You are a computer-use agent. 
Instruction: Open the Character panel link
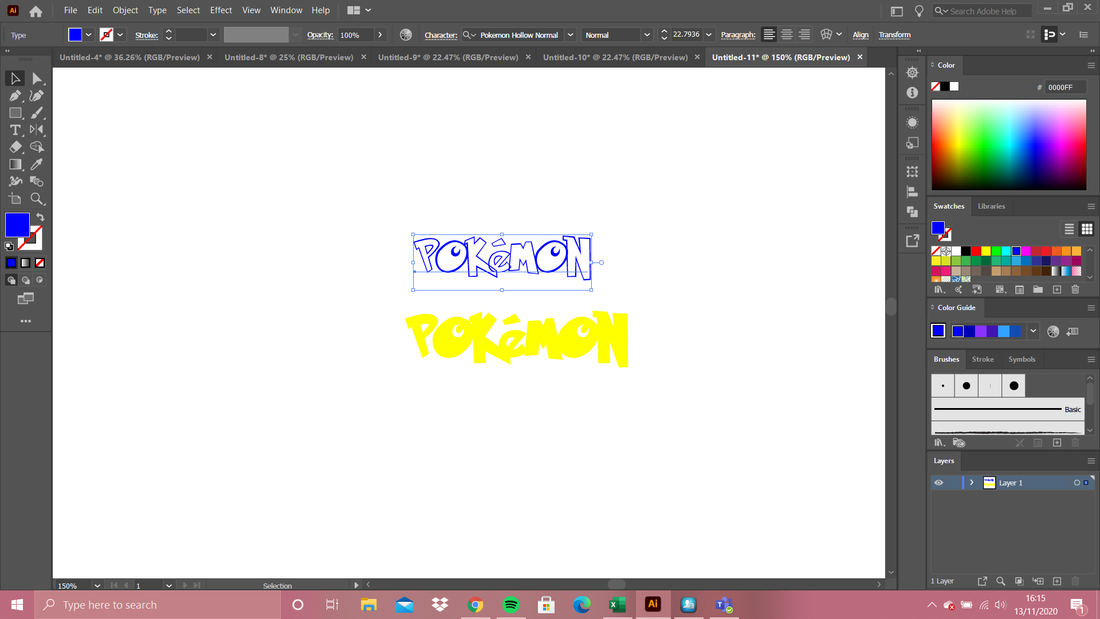(x=441, y=34)
